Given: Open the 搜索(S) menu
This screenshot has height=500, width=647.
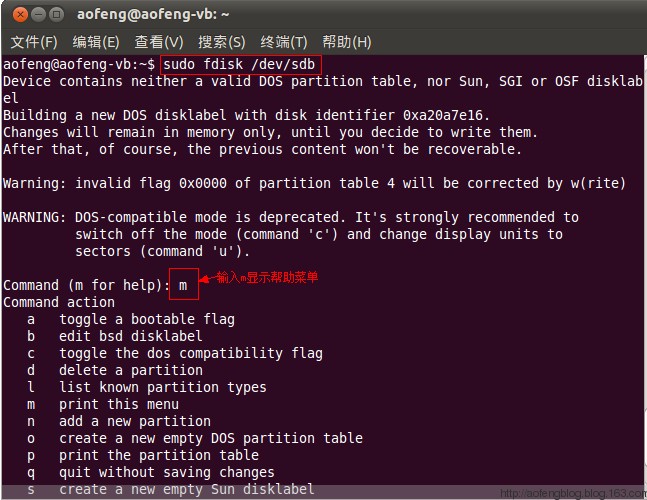Looking at the screenshot, I should (x=222, y=42).
